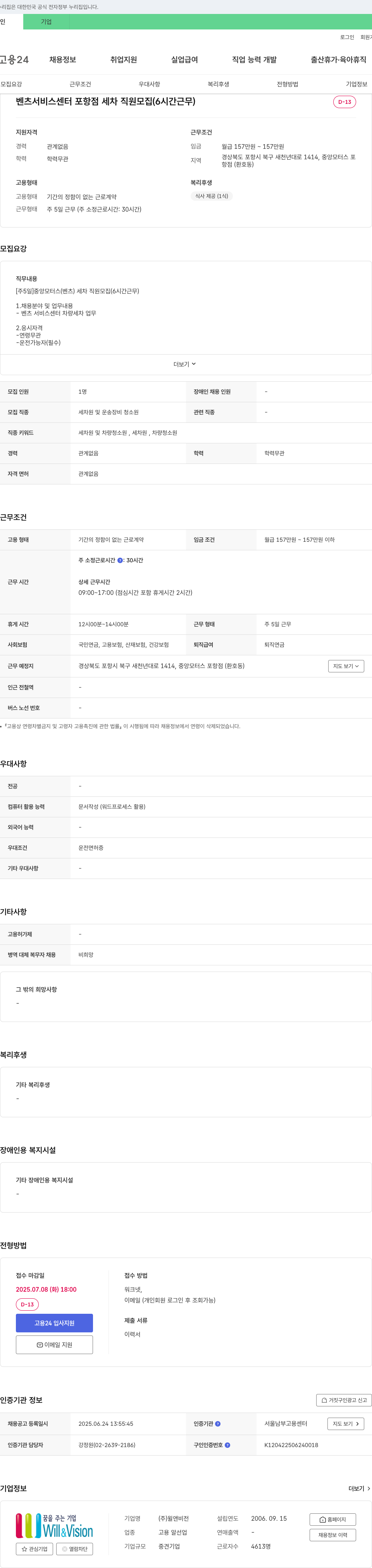Open the 채용정보 menu
The width and height of the screenshot is (372, 1568).
pos(63,60)
